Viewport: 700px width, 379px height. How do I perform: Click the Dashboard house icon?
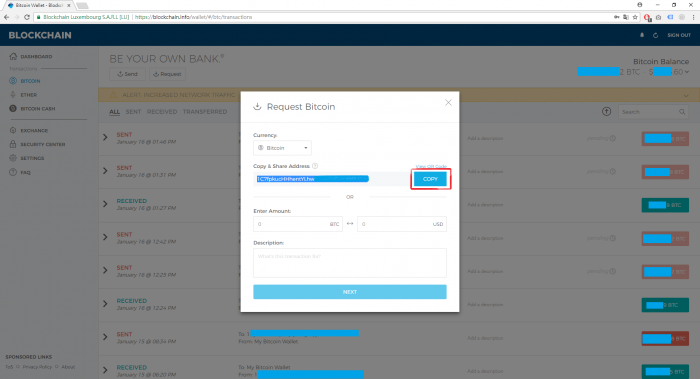click(x=13, y=56)
